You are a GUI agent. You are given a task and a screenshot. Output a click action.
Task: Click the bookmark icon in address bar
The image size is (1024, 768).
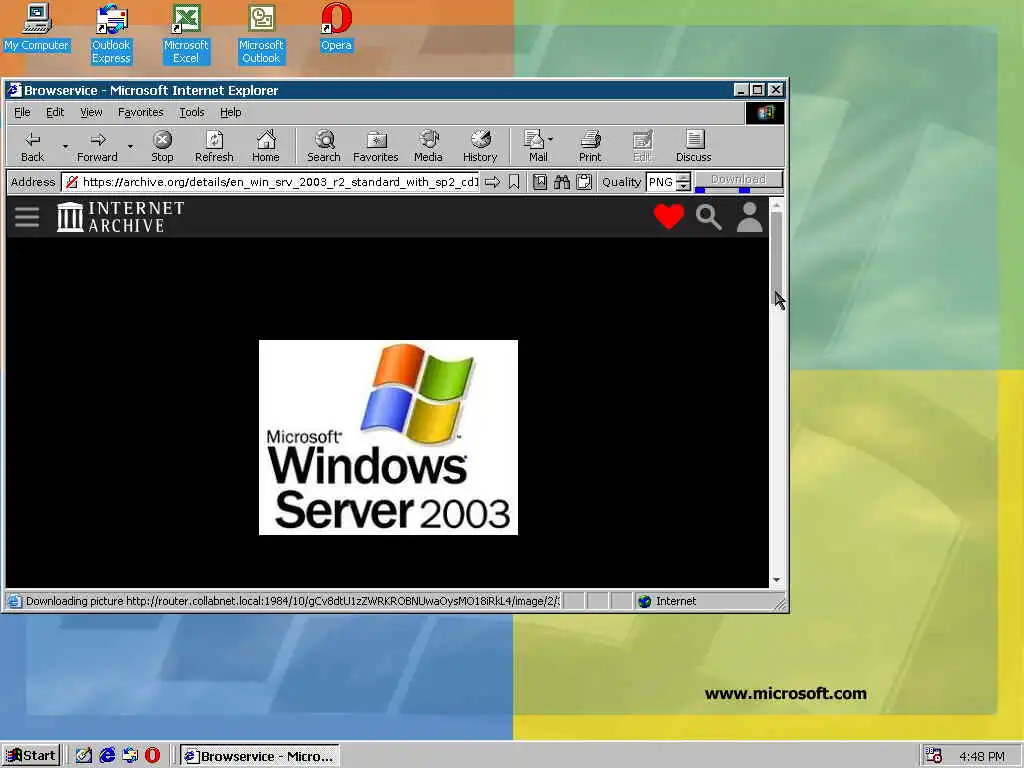(514, 182)
